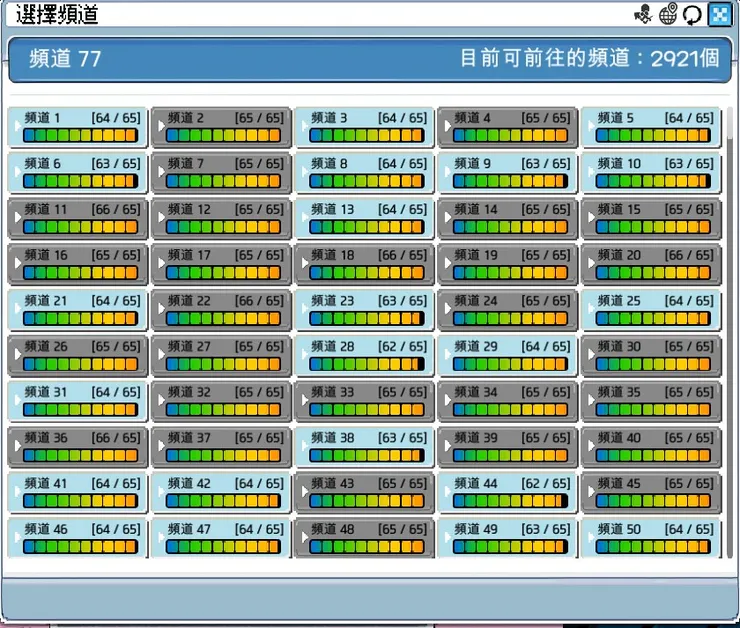Click the arrow marker on 頻道 4
Viewport: 740px width, 628px height.
(448, 126)
